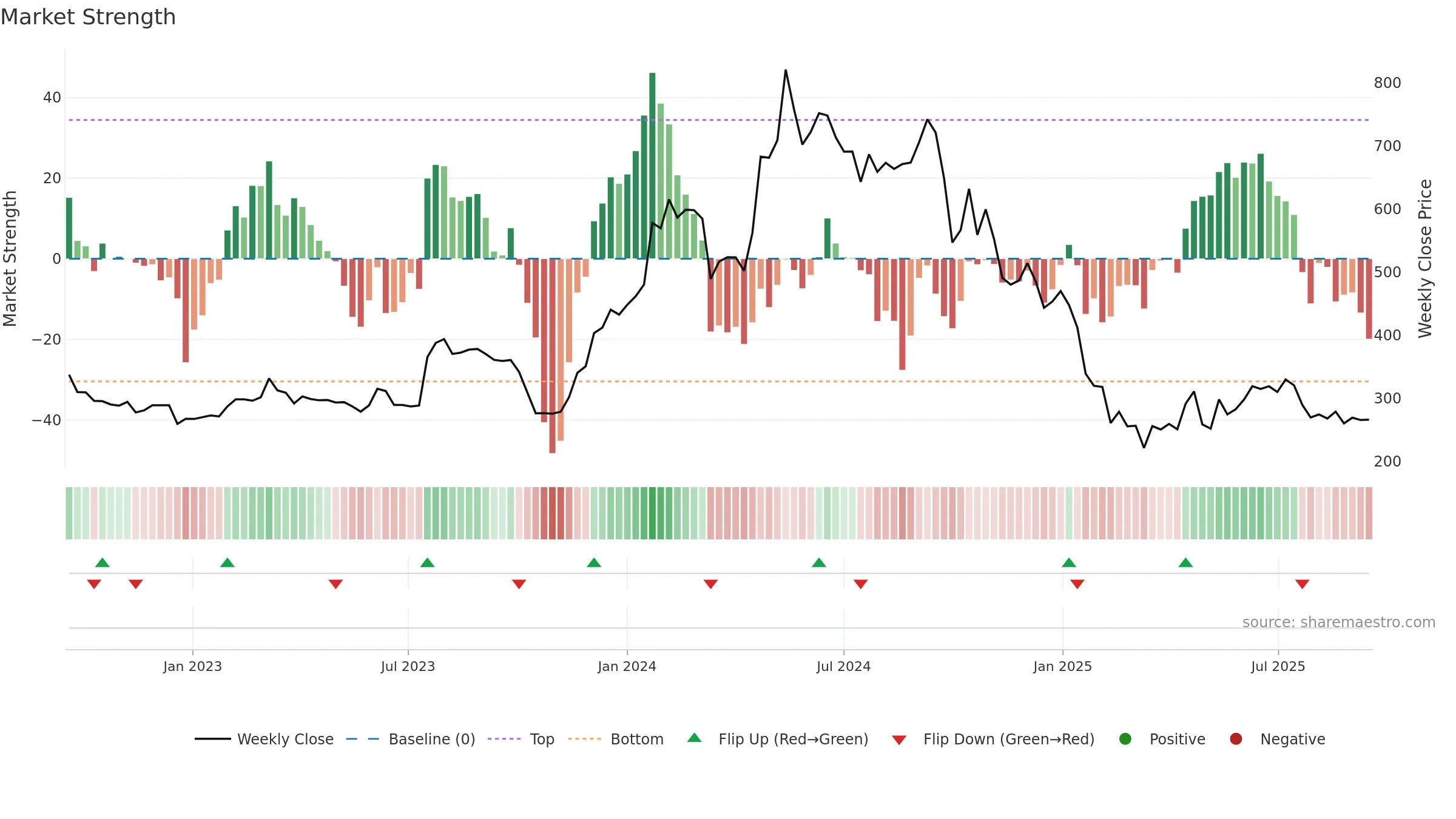Toggle the Negative legend entry
The height and width of the screenshot is (819, 1456).
1277,739
